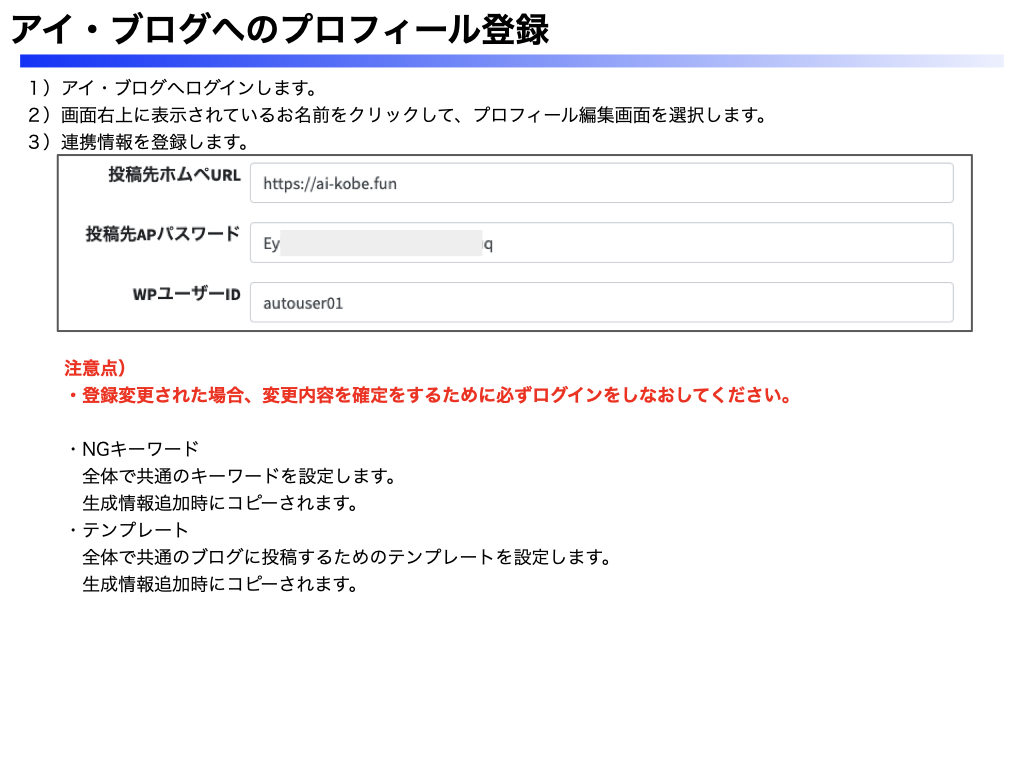Click the WPユーザーID label
Image resolution: width=1024 pixels, height=768 pixels.
click(x=186, y=294)
